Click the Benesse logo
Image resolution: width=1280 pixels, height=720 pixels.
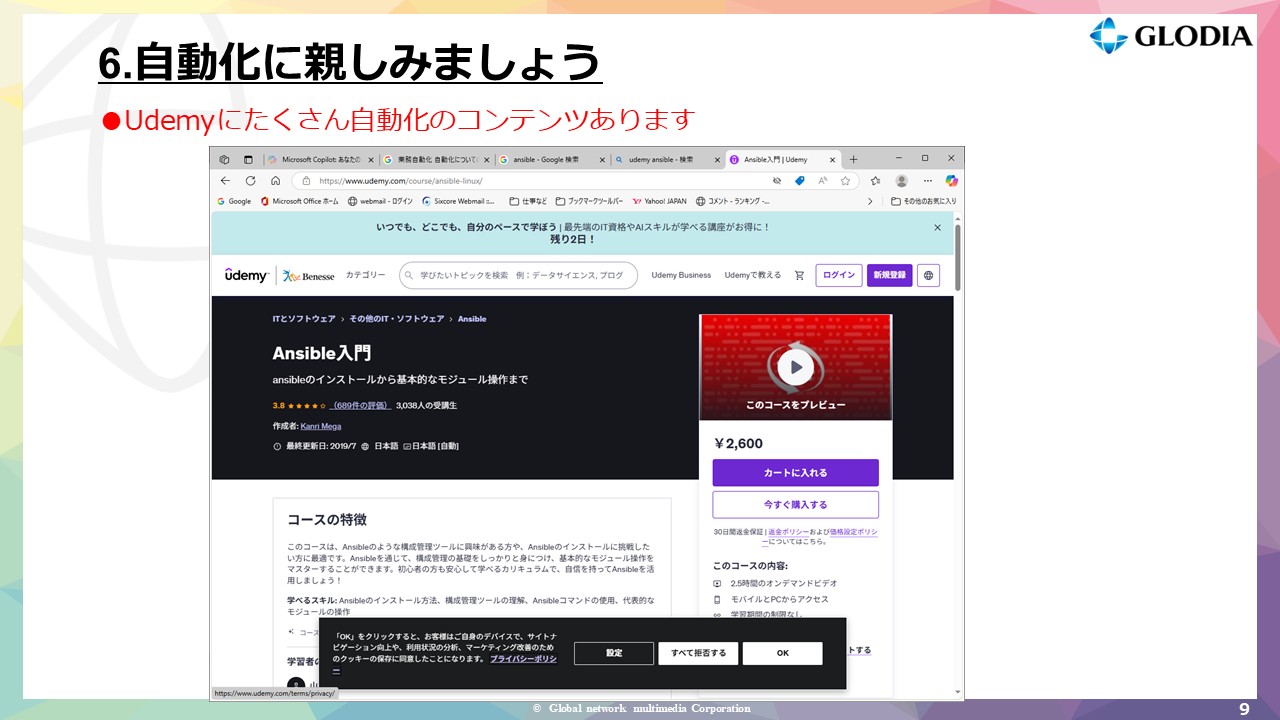[309, 276]
